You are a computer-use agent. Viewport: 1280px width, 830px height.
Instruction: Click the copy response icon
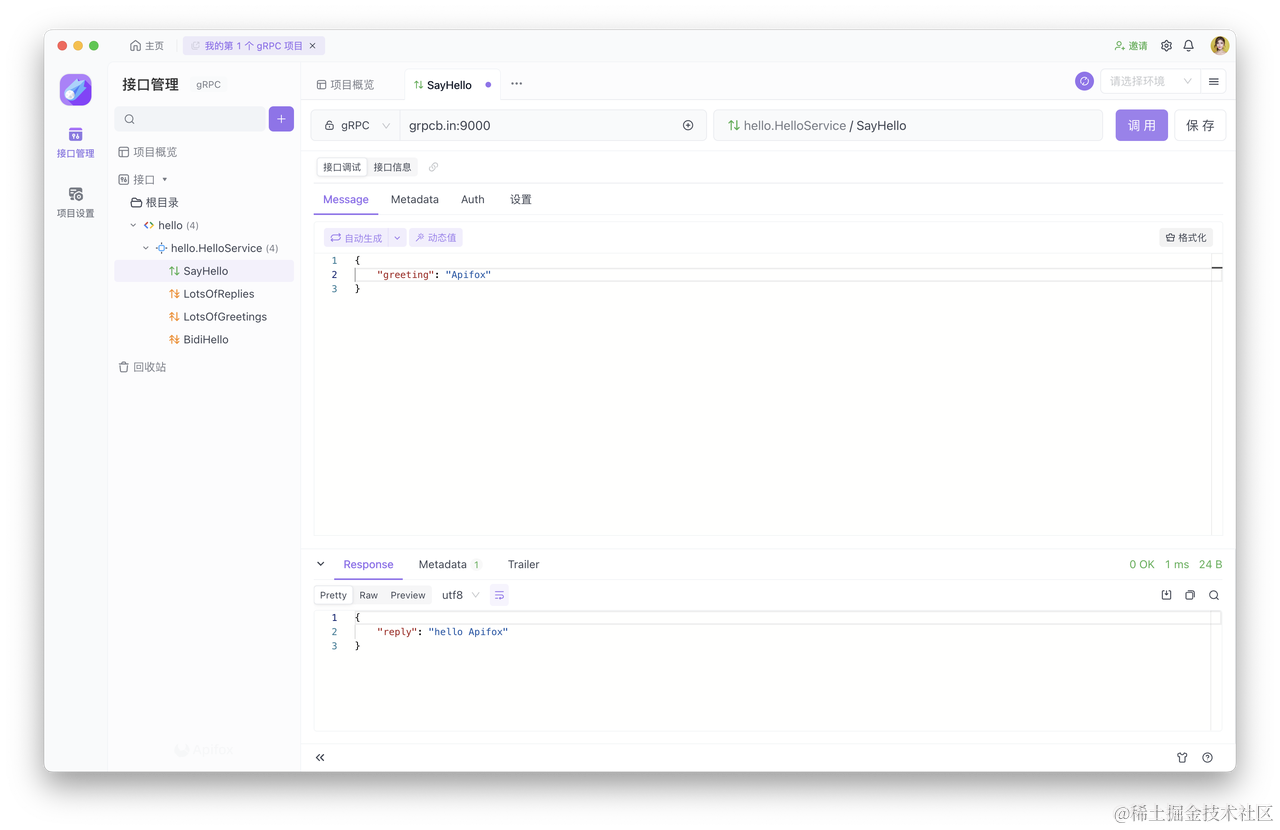pyautogui.click(x=1190, y=595)
